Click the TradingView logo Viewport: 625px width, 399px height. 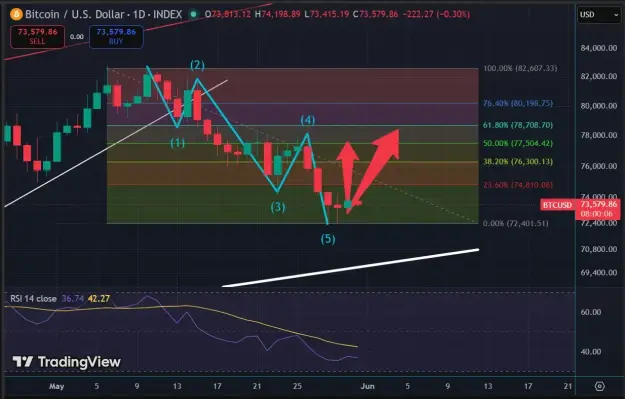pos(67,362)
